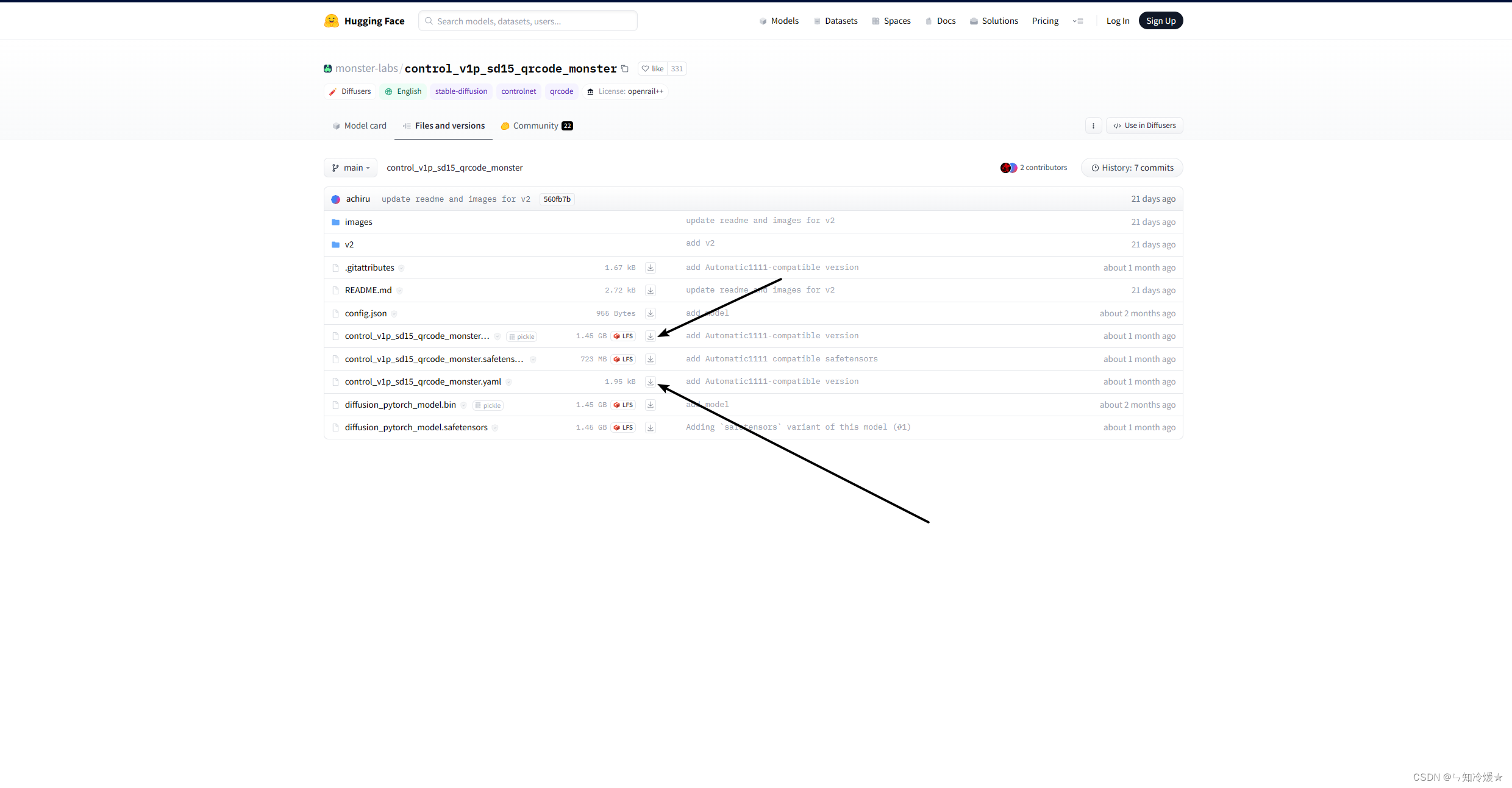1512x788 pixels.
Task: Open LFS badge on diffusion_pytorch_model.bin
Action: coord(623,405)
